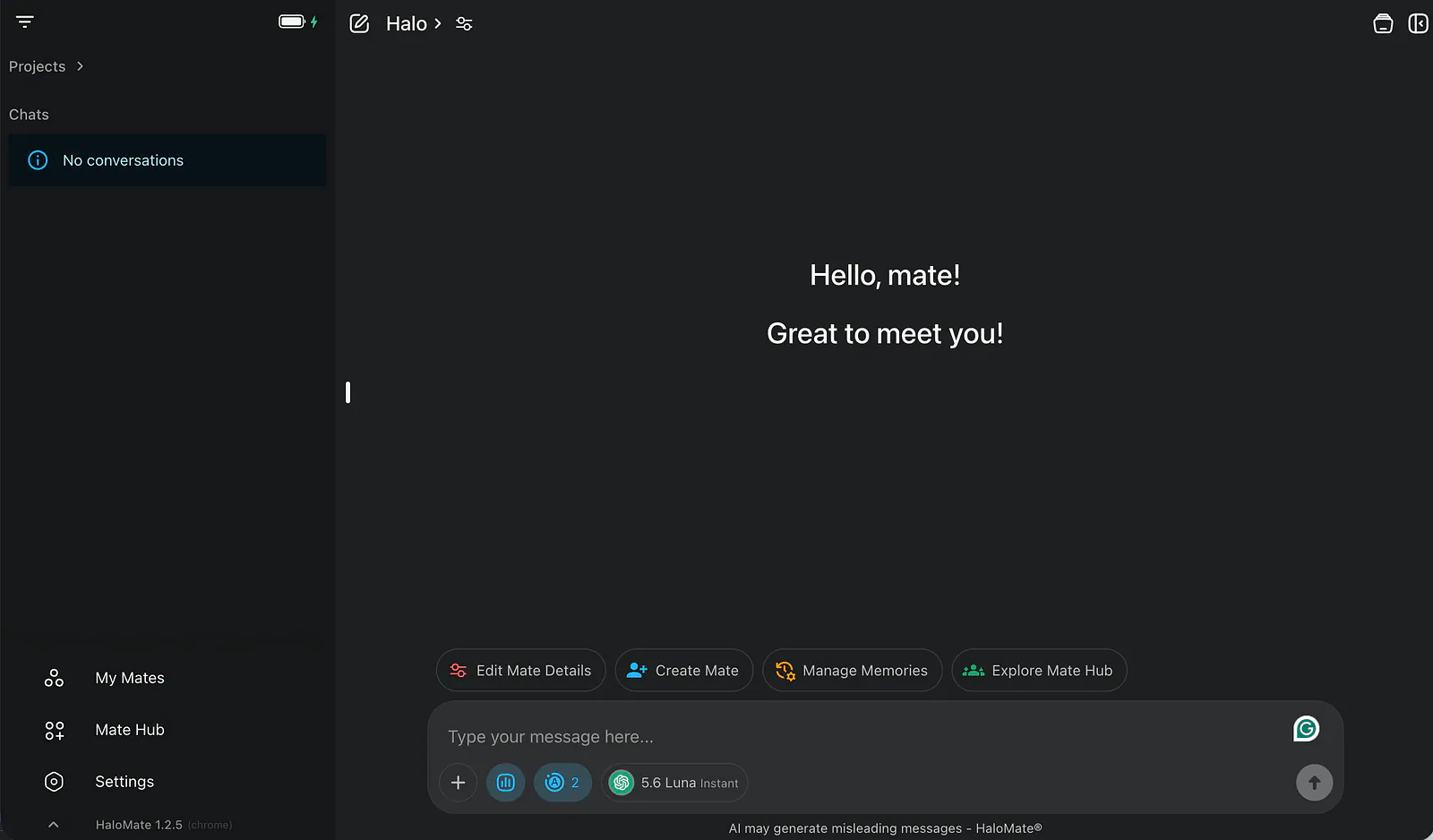Open mate settings sliders icon beside Halo
The height and width of the screenshot is (840, 1433).
click(x=464, y=24)
